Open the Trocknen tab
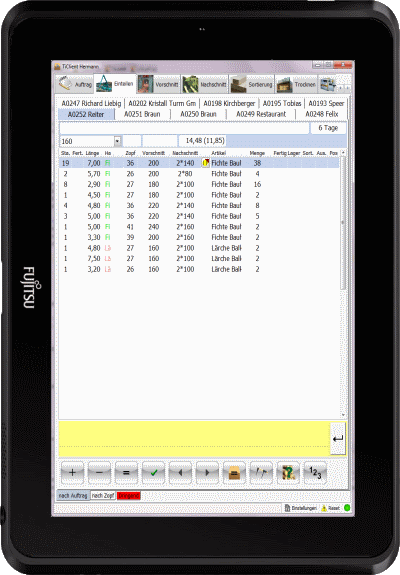Screen dimensions: 400x575 pyautogui.click(x=296, y=84)
